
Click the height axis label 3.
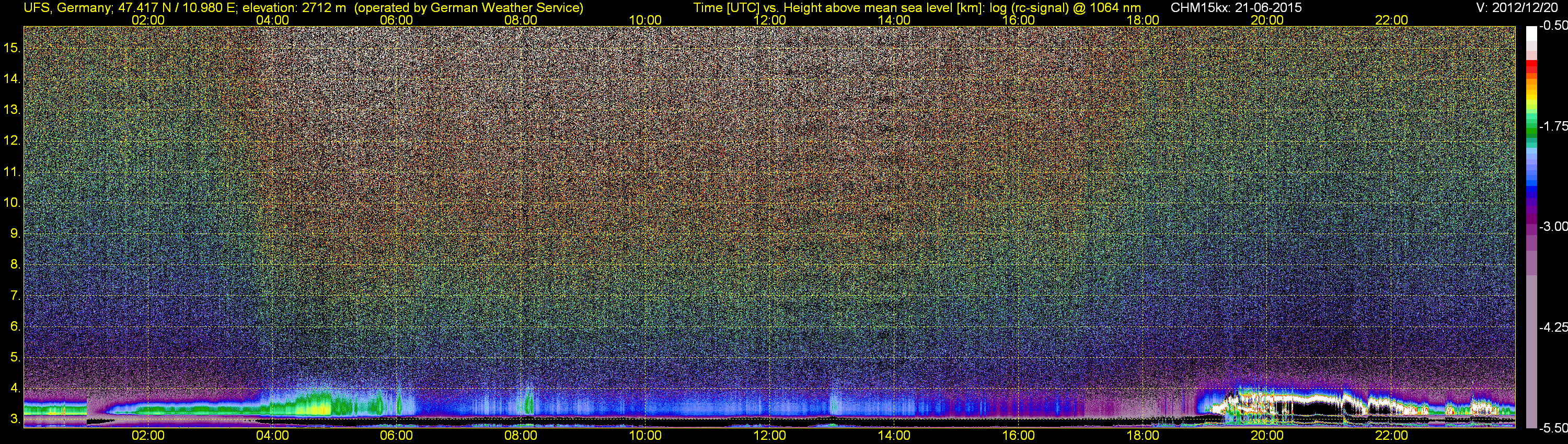[15, 419]
